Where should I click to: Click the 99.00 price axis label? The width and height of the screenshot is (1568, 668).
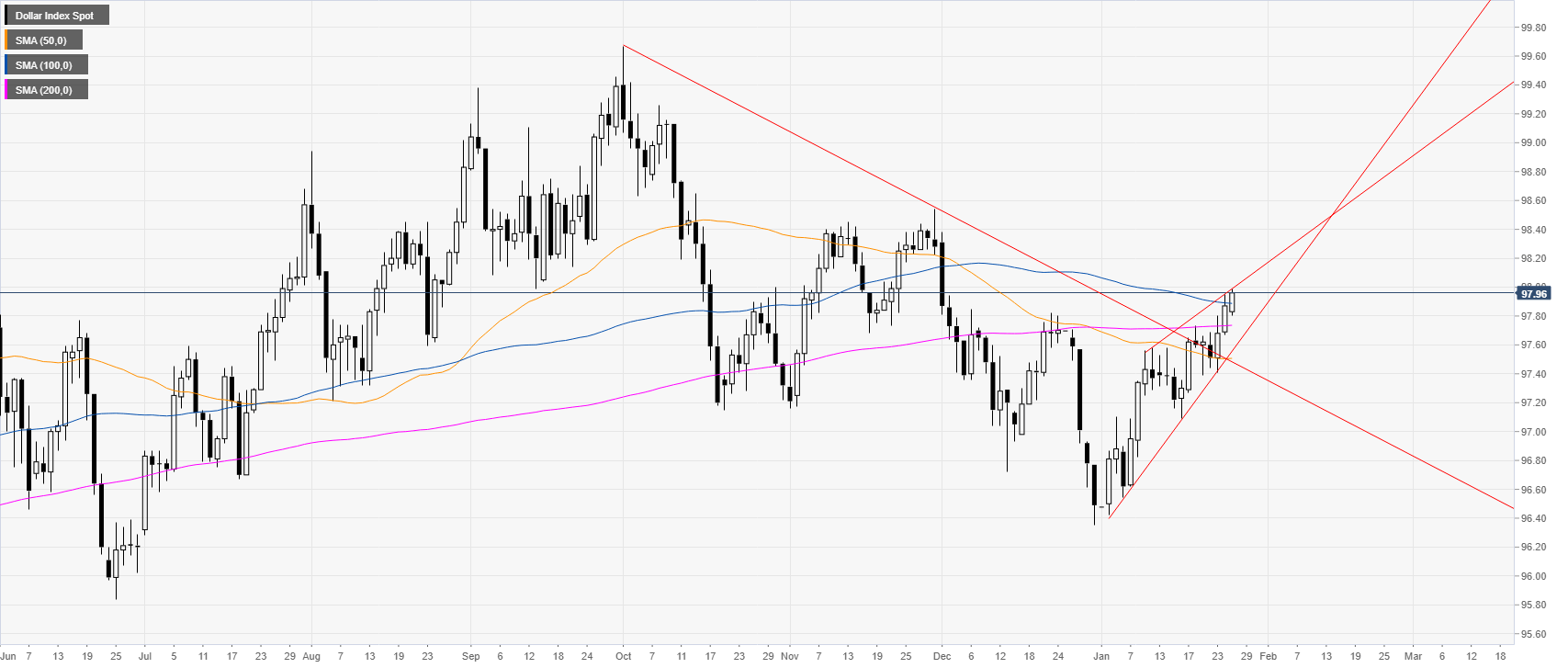1533,143
